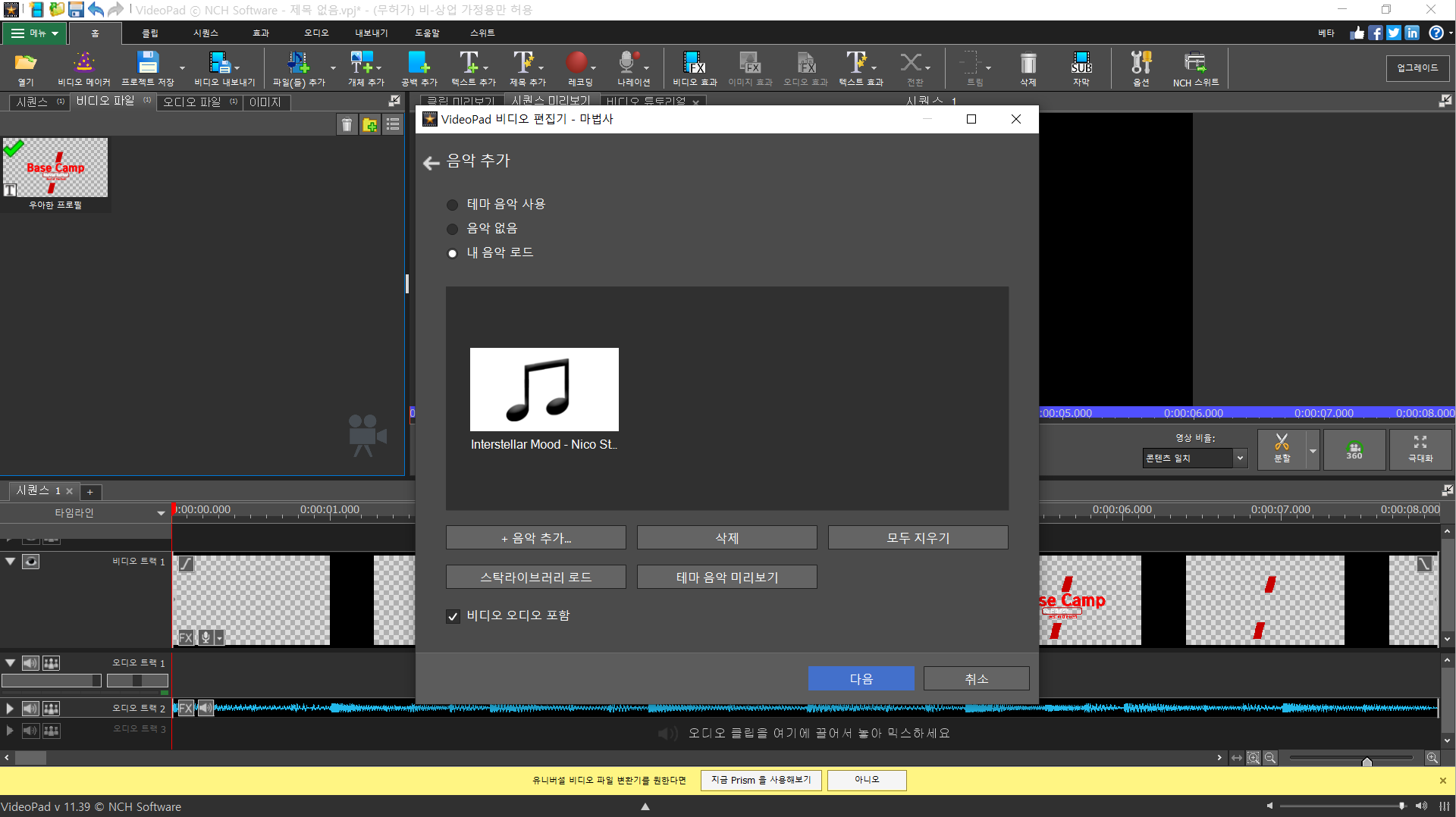1456x817 pixels.
Task: Toggle the 360 view icon
Action: pyautogui.click(x=1354, y=449)
